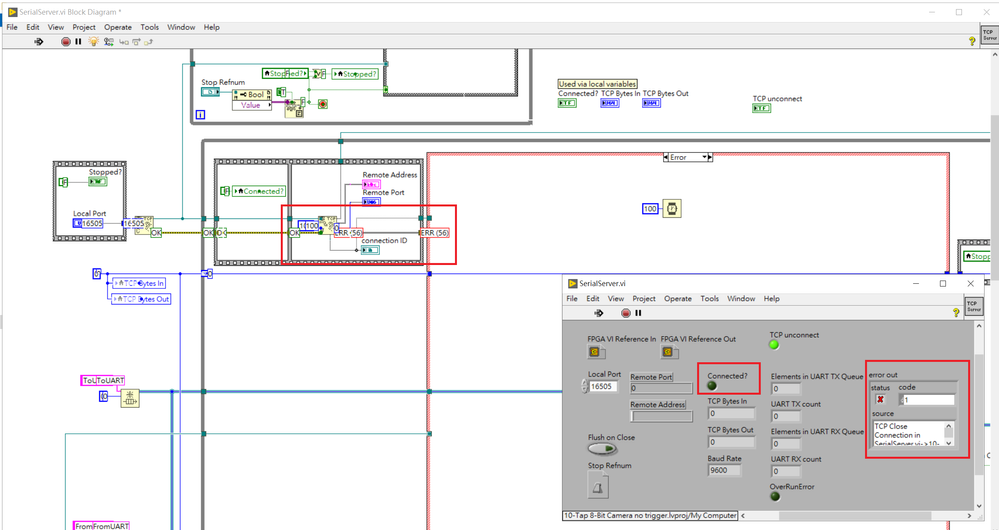Click the step over icon
The height and width of the screenshot is (530, 999).
pos(136,41)
